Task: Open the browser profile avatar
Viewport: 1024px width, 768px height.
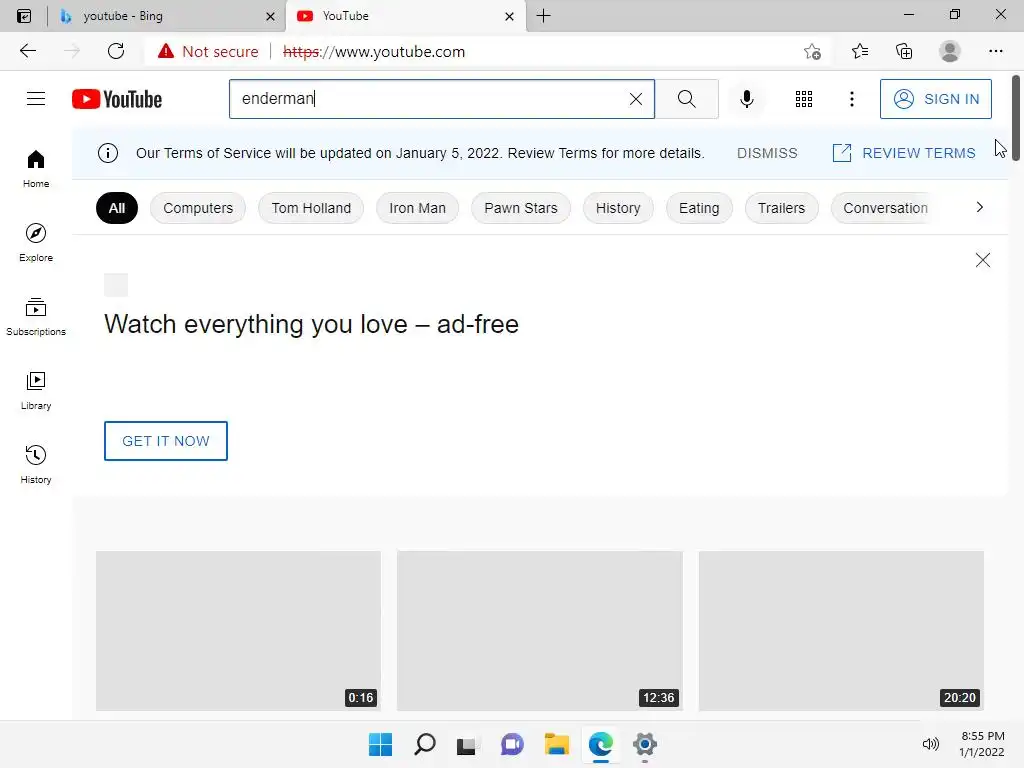Action: coord(950,51)
